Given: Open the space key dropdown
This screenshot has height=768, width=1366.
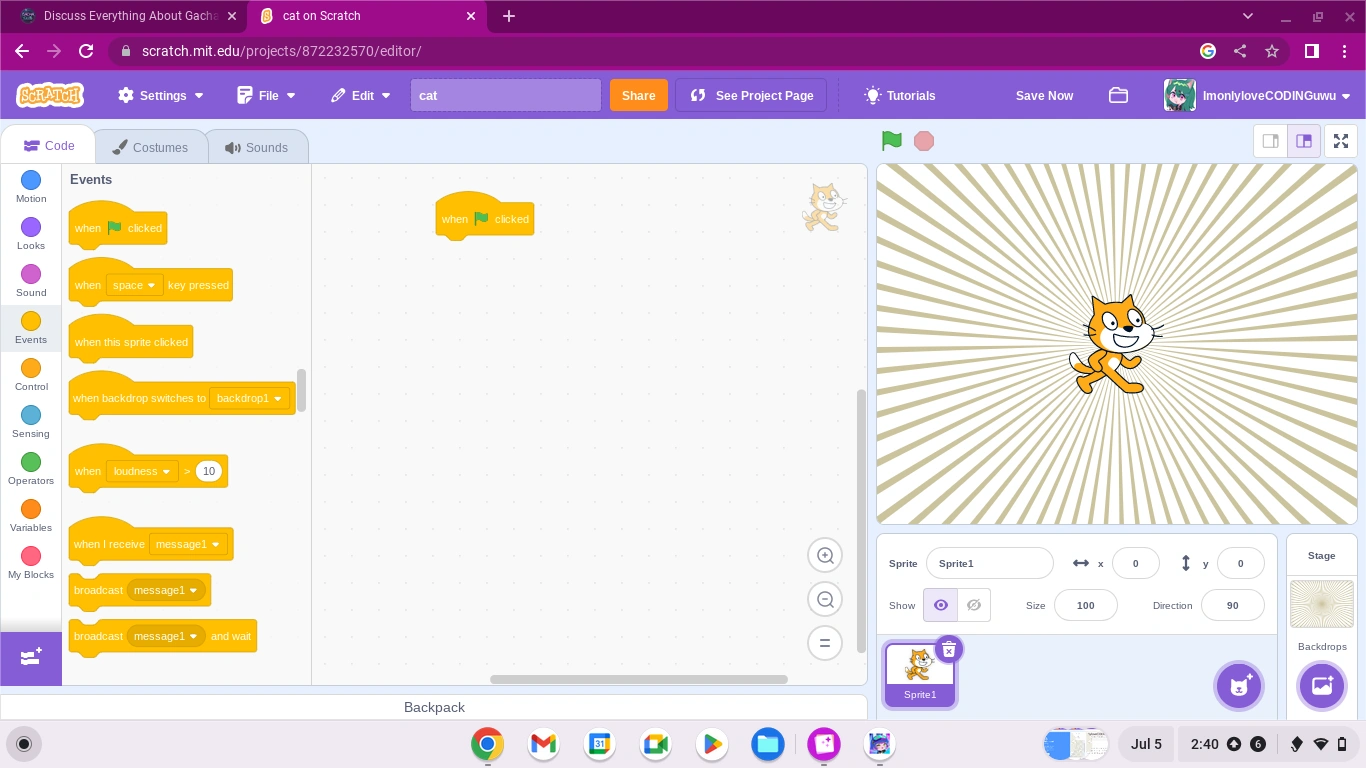Looking at the screenshot, I should point(134,285).
